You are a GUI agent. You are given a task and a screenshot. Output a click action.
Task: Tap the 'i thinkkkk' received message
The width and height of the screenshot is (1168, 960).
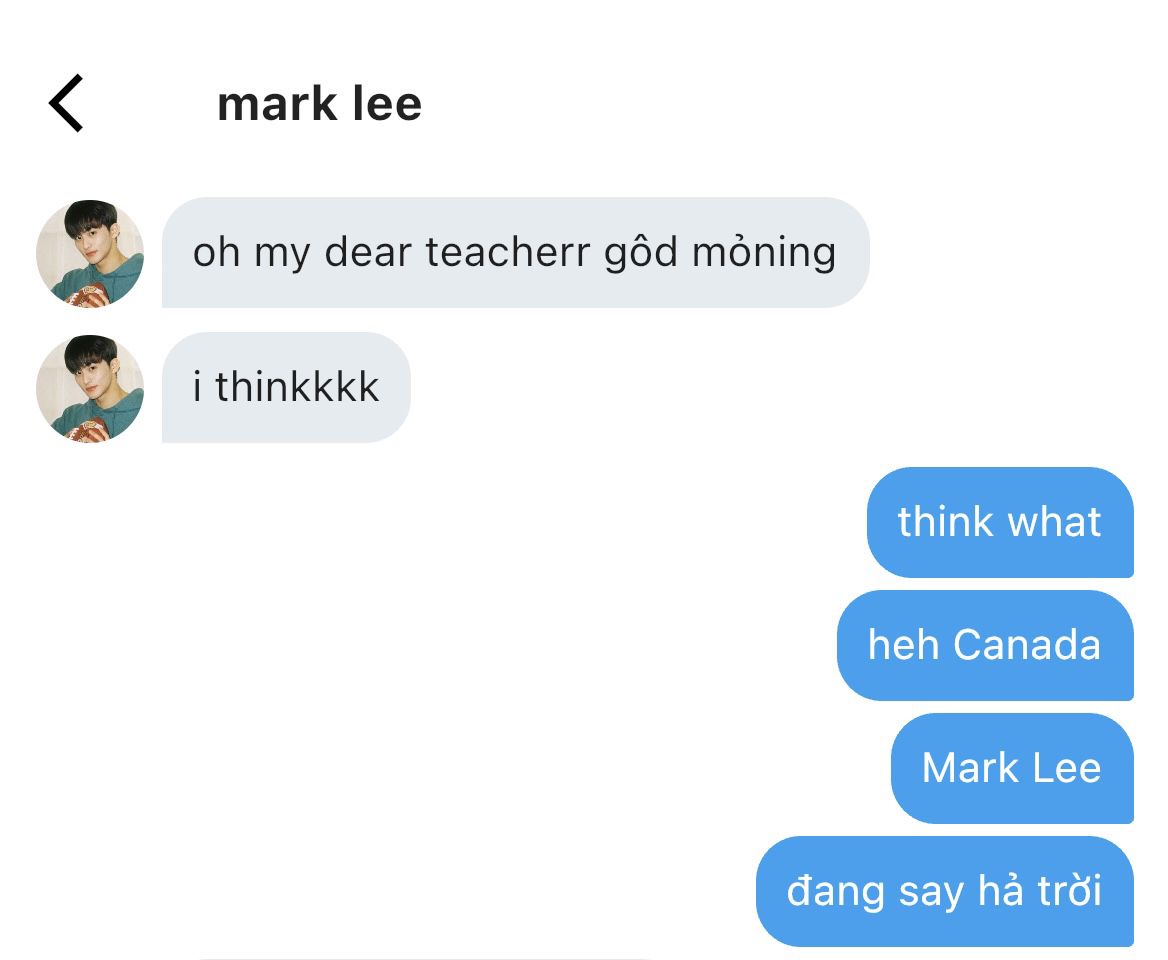[286, 387]
